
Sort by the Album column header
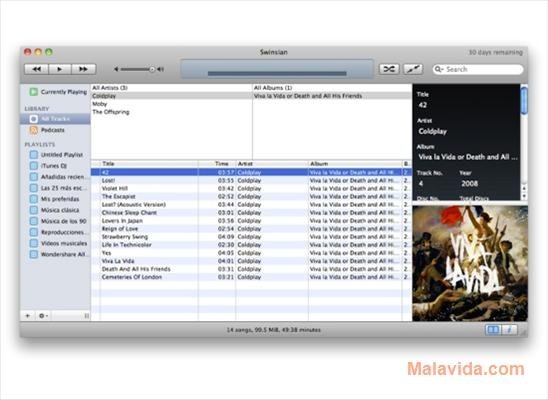[355, 163]
